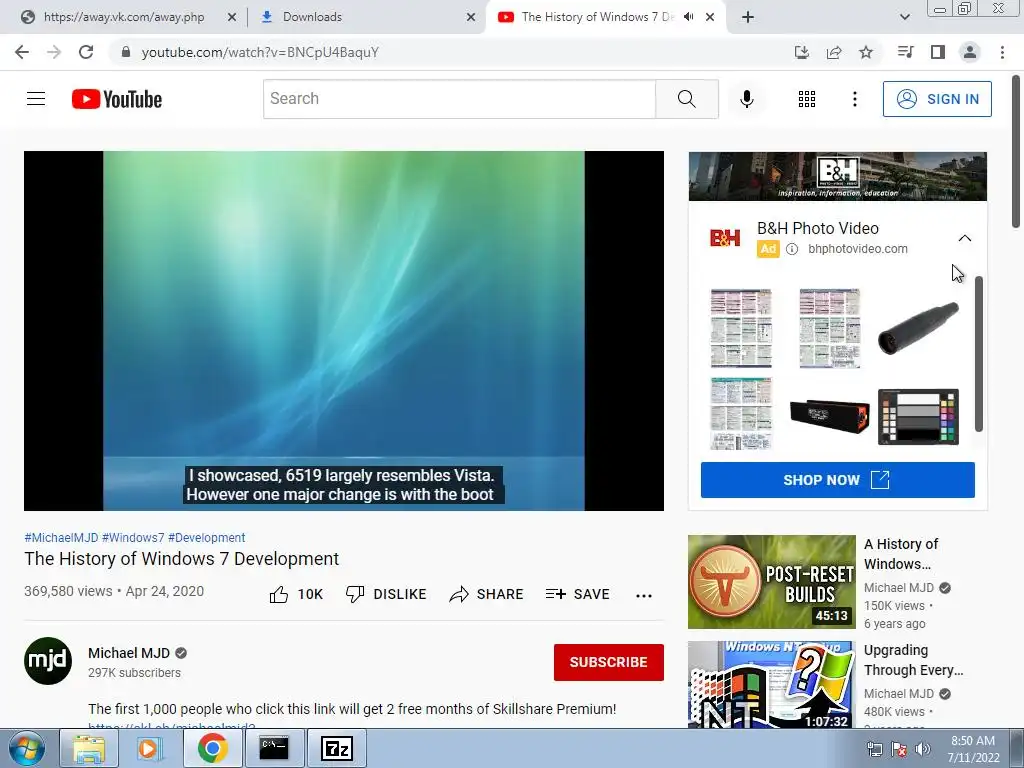Open bhphotovideo.com ad link
This screenshot has width=1024, height=768.
click(x=857, y=249)
